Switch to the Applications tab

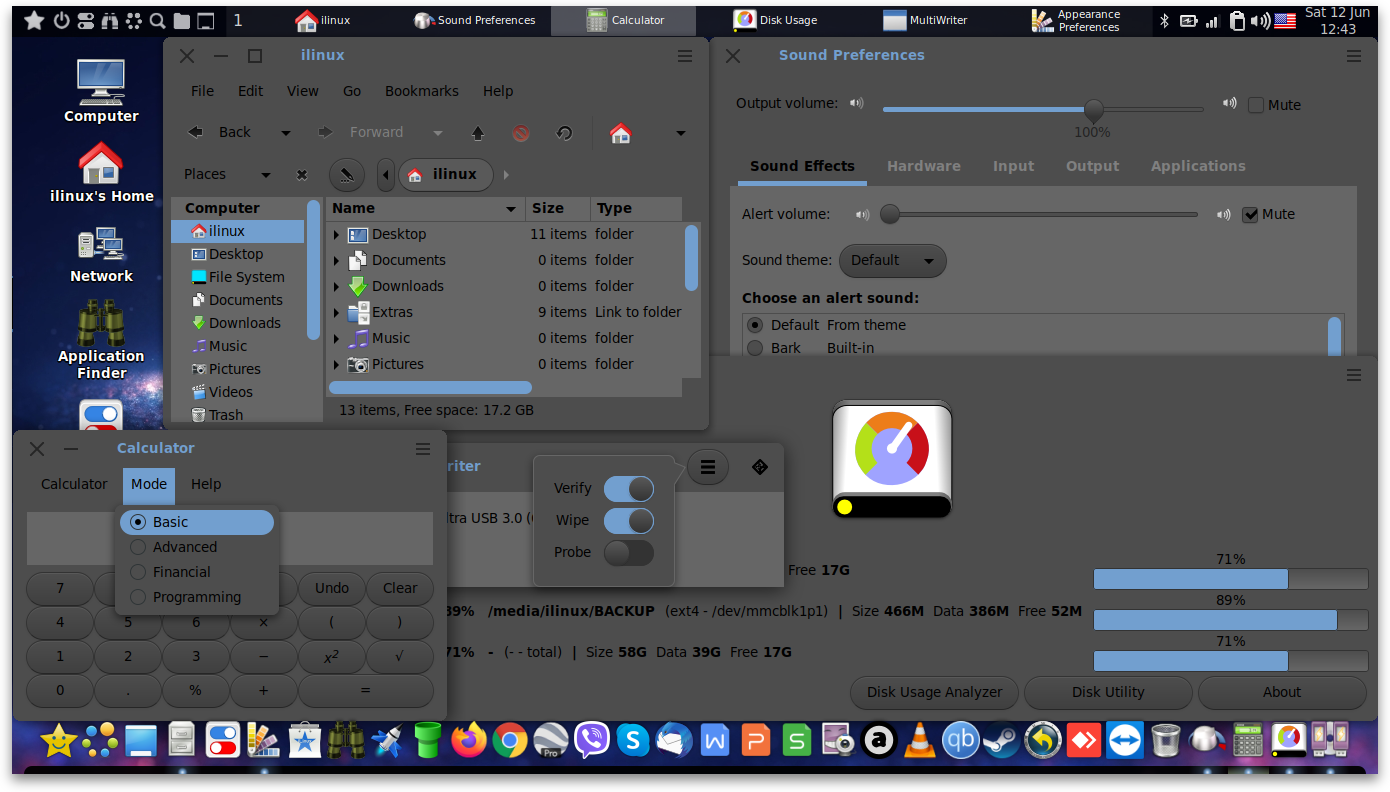(1198, 166)
